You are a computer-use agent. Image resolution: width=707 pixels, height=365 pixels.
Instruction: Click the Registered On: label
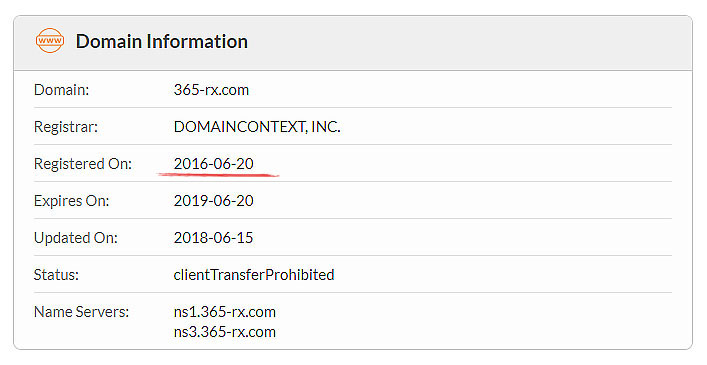coord(83,164)
